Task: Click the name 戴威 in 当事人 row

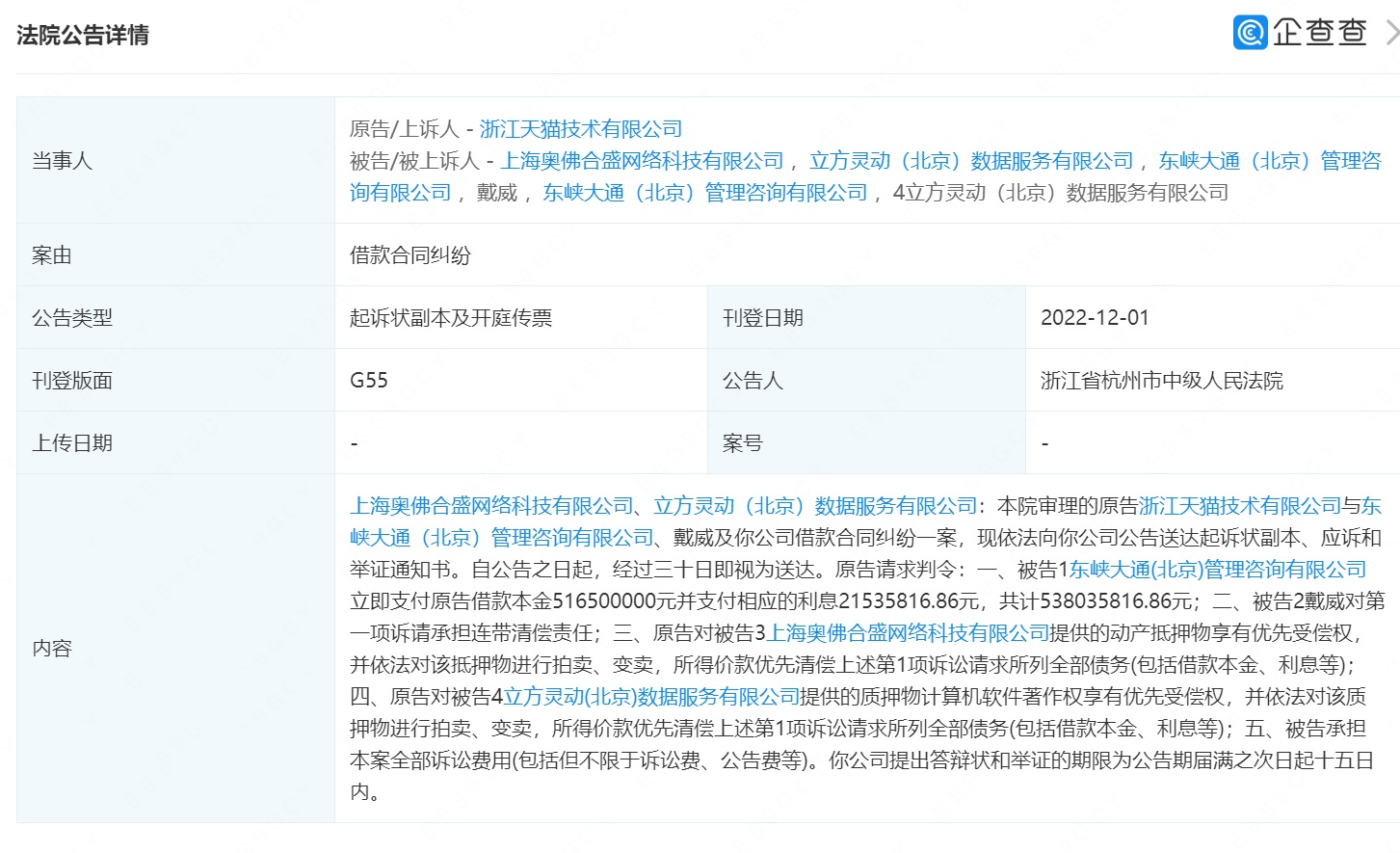Action: pyautogui.click(x=497, y=193)
